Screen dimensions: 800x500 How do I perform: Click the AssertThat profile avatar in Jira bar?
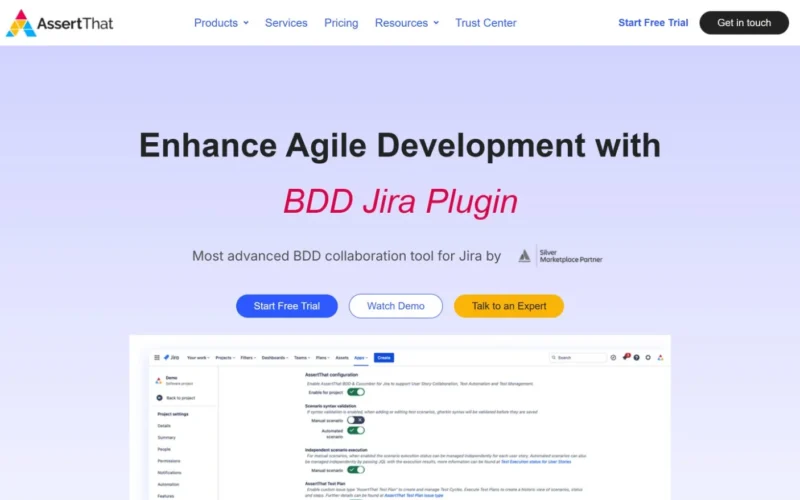[x=660, y=358]
